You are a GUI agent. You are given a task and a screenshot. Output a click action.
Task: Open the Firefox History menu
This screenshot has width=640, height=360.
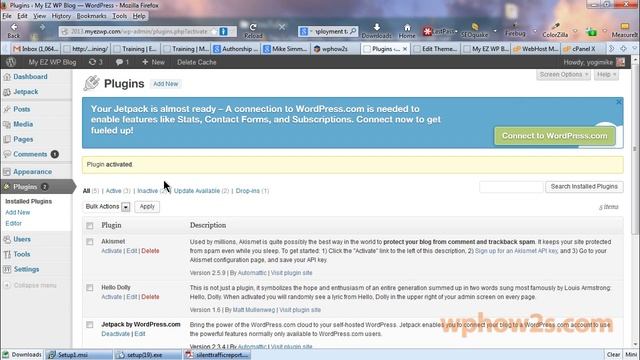[x=61, y=16]
